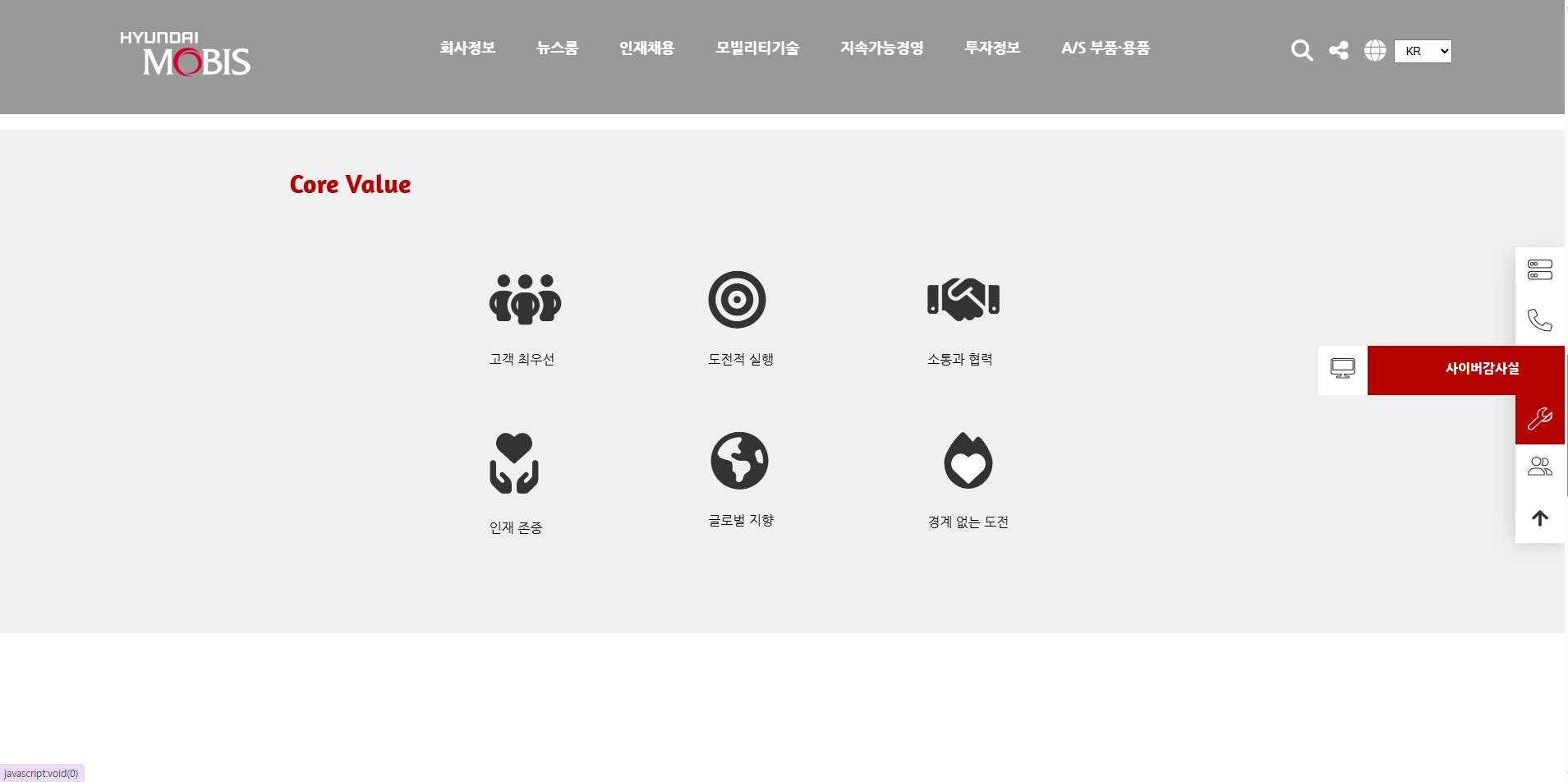This screenshot has height=782, width=1568.
Task: Click the 경계 없는 도전 flame icon
Action: pos(968,461)
